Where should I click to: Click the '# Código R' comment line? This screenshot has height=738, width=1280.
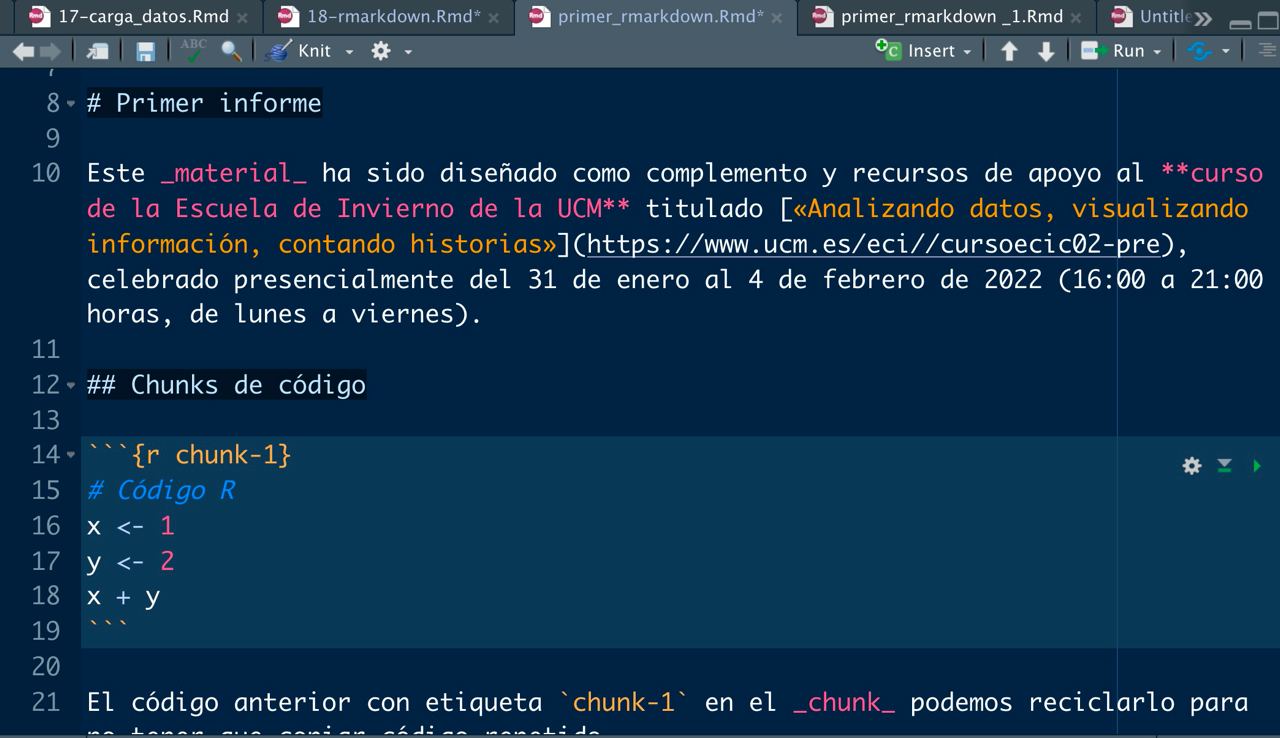tap(161, 490)
